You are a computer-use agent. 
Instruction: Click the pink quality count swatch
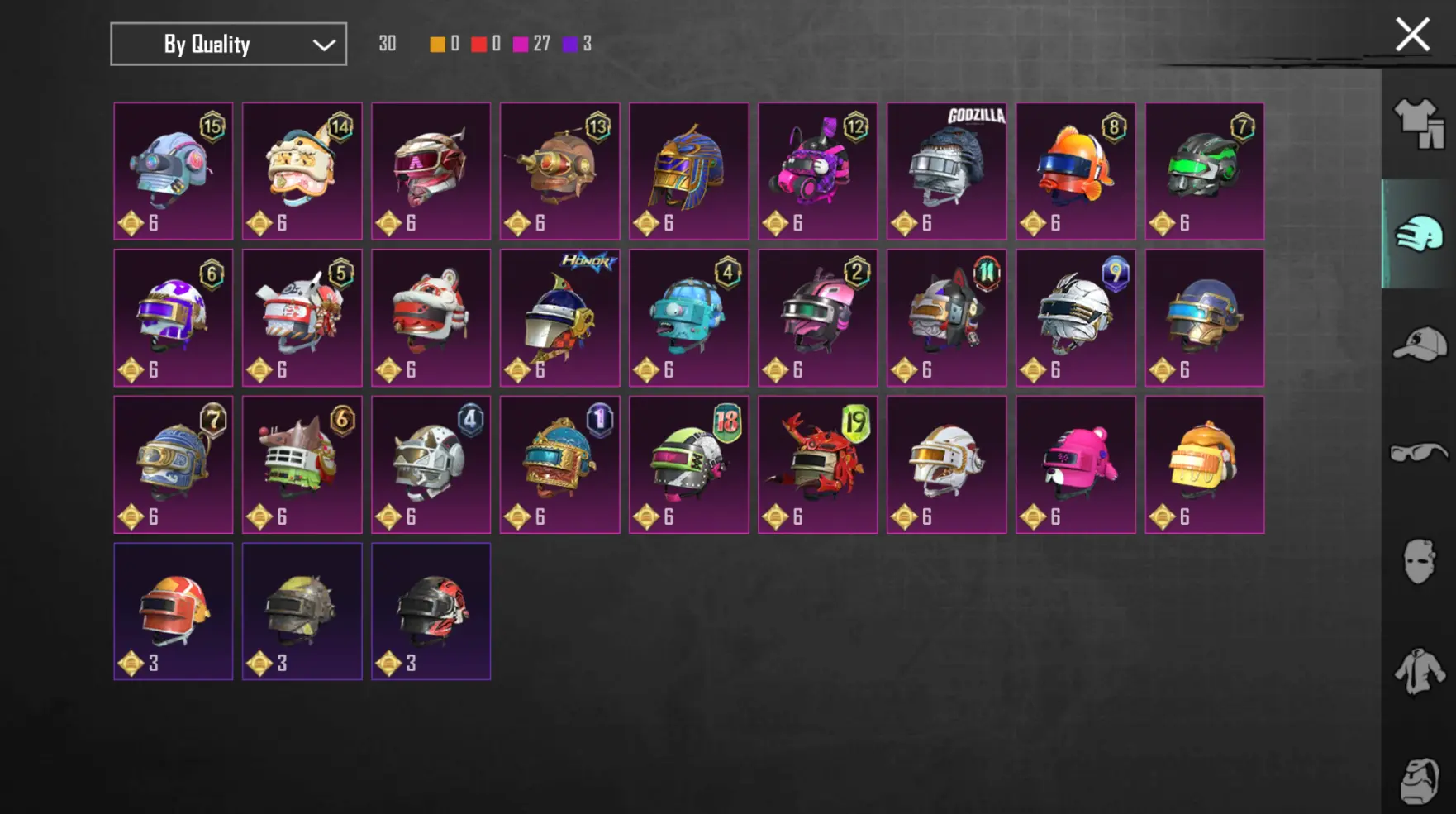[x=521, y=44]
